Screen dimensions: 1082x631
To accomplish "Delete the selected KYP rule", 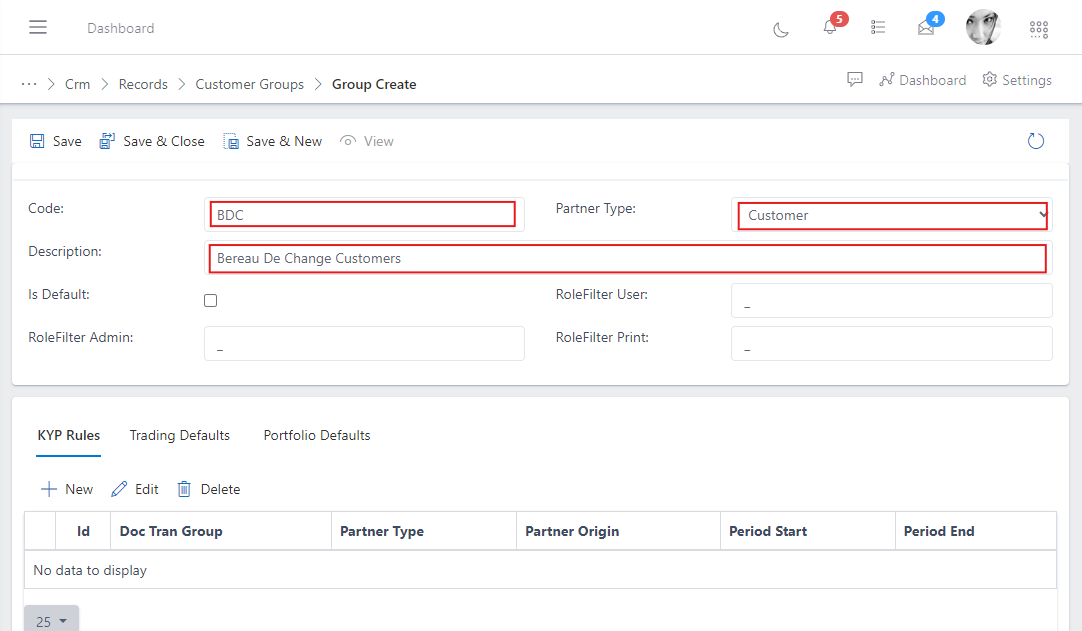I will click(x=208, y=489).
